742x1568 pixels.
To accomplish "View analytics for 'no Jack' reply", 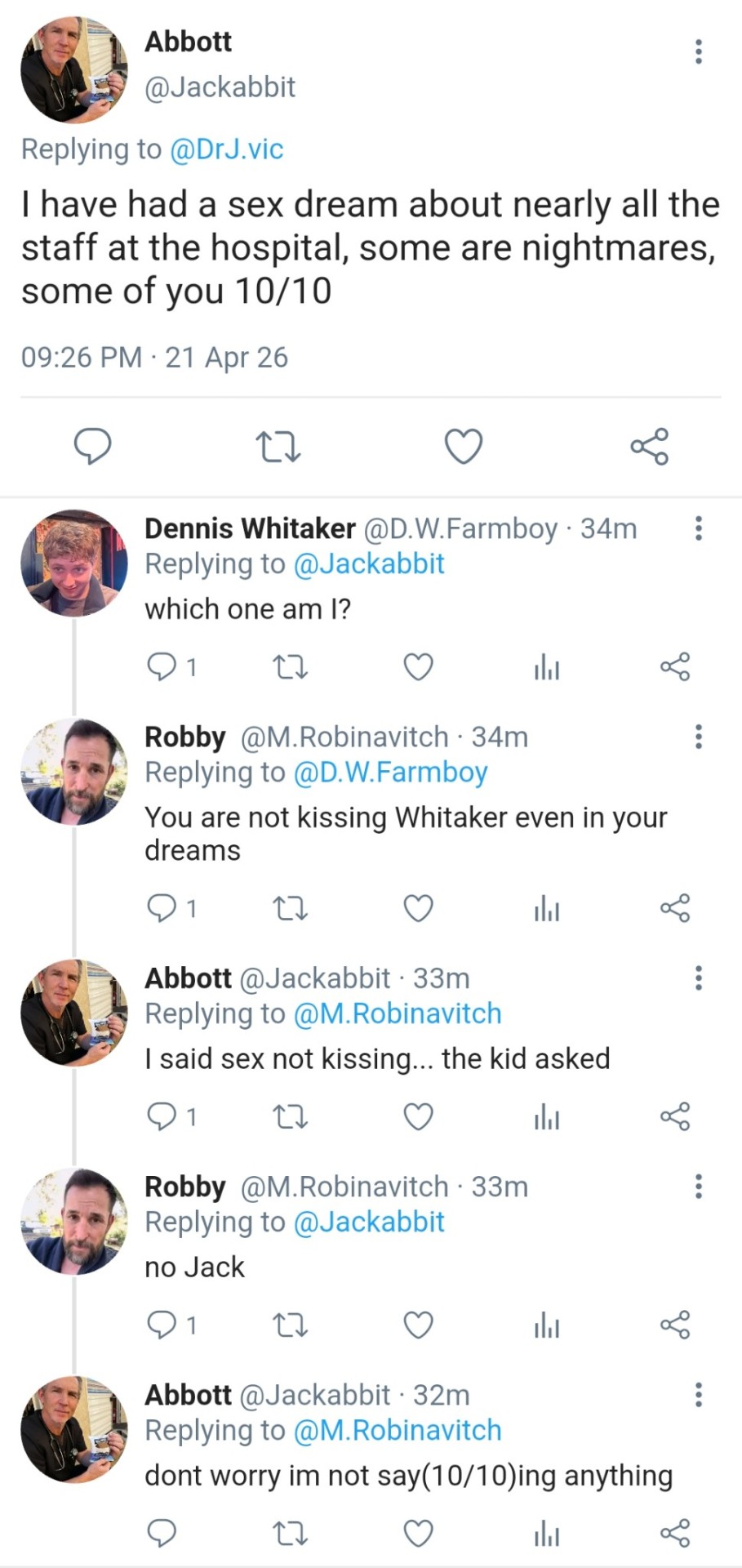I will (x=546, y=1325).
